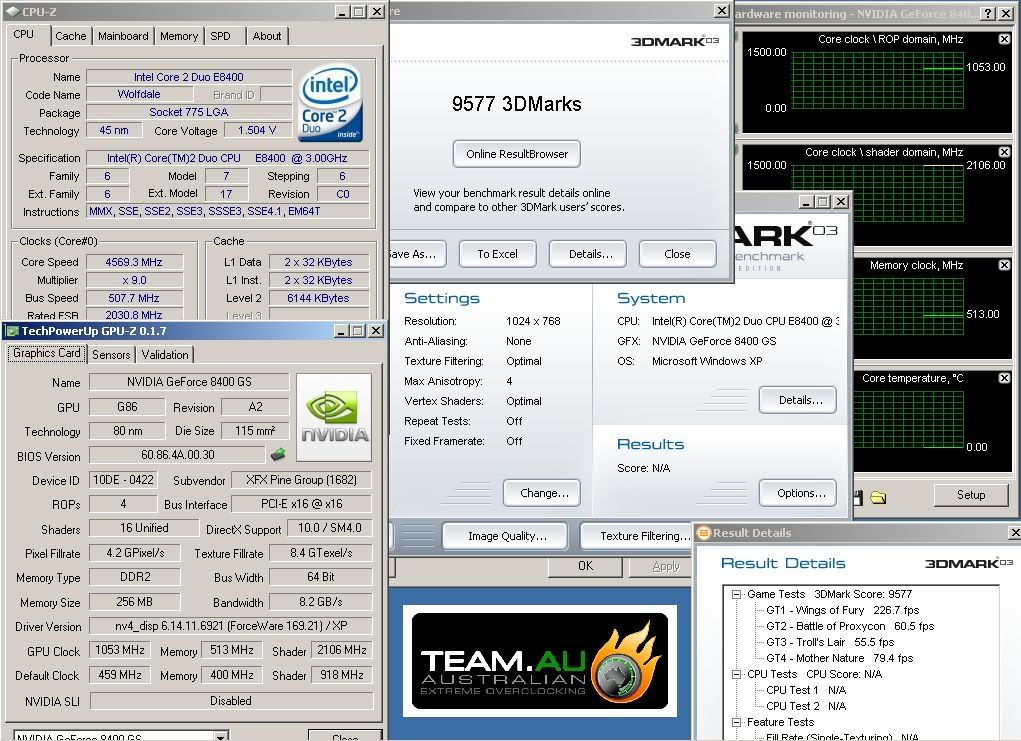
Task: Select the GT4 - Mother Nature row
Action: click(839, 658)
